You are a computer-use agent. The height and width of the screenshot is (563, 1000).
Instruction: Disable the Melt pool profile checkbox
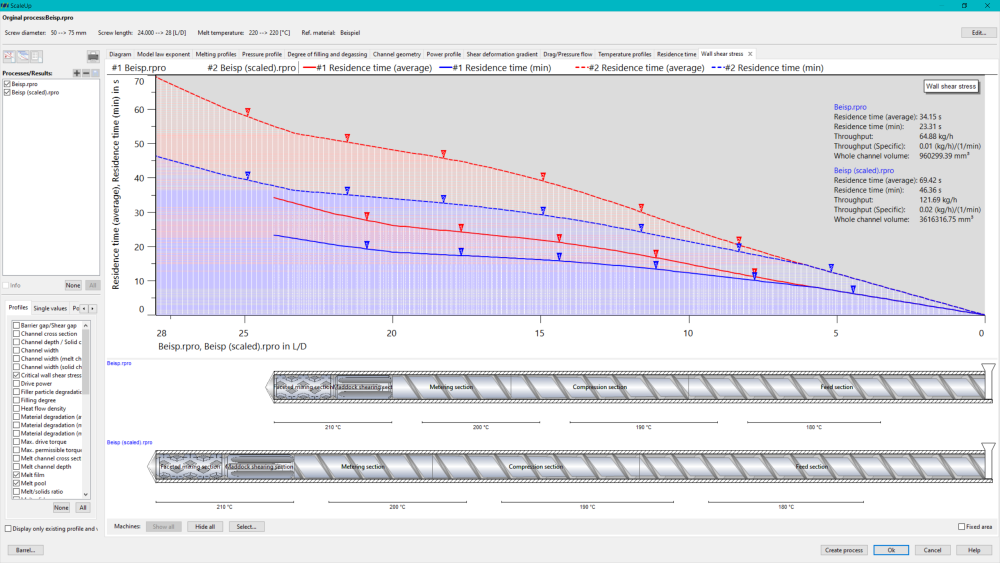coord(17,483)
